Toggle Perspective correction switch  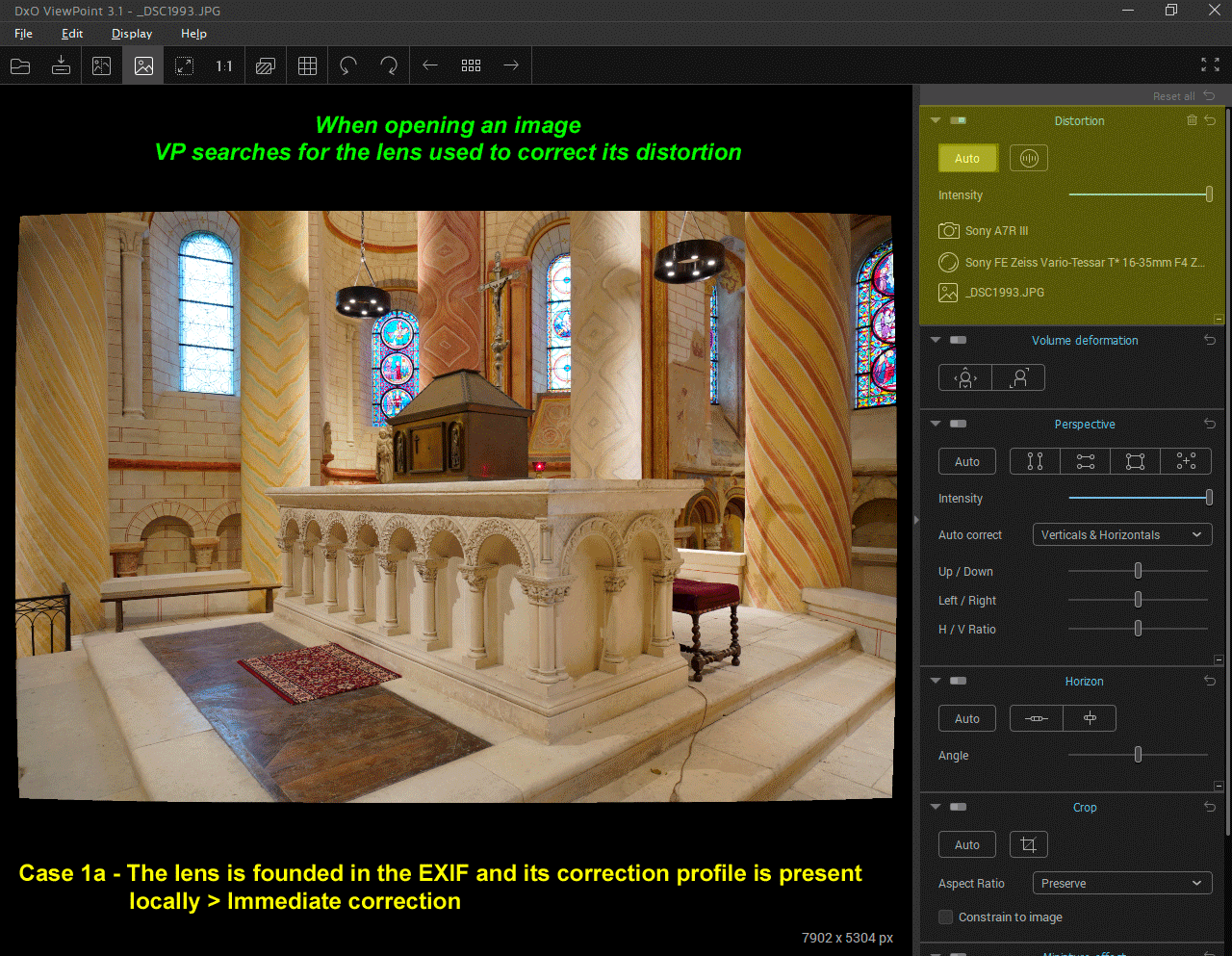[958, 424]
